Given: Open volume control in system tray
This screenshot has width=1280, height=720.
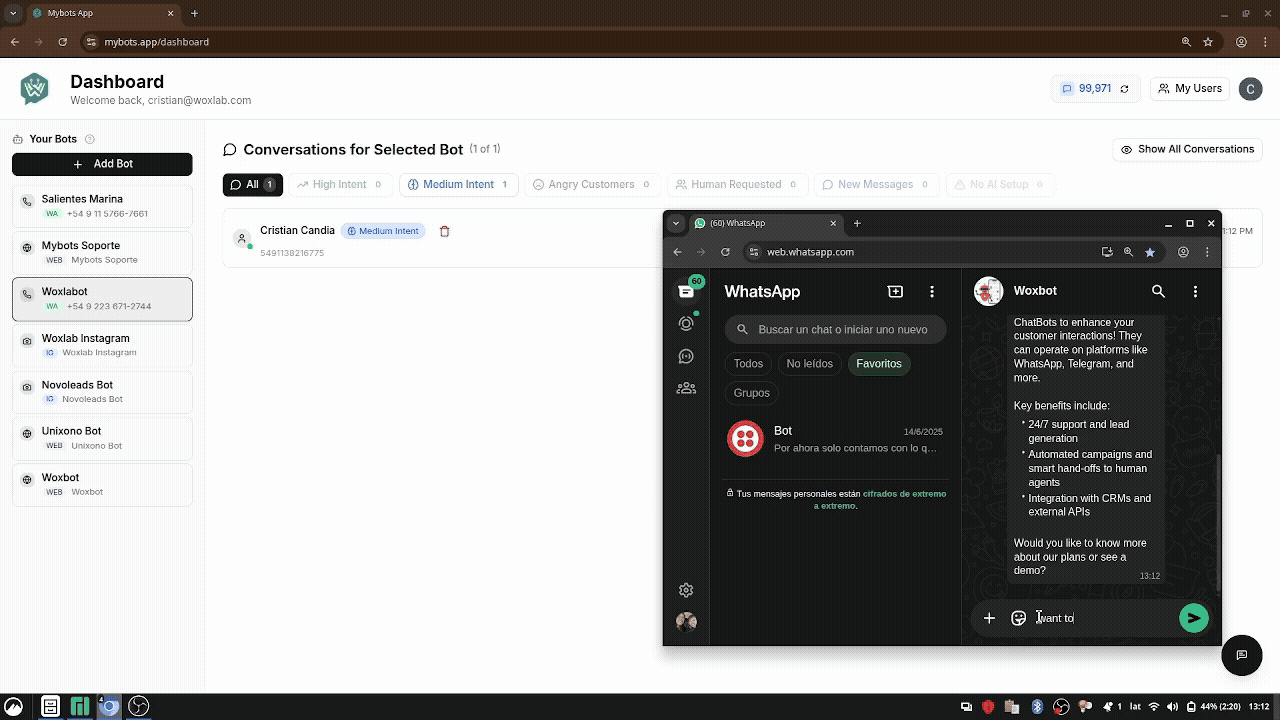Looking at the screenshot, I should pos(1172,707).
